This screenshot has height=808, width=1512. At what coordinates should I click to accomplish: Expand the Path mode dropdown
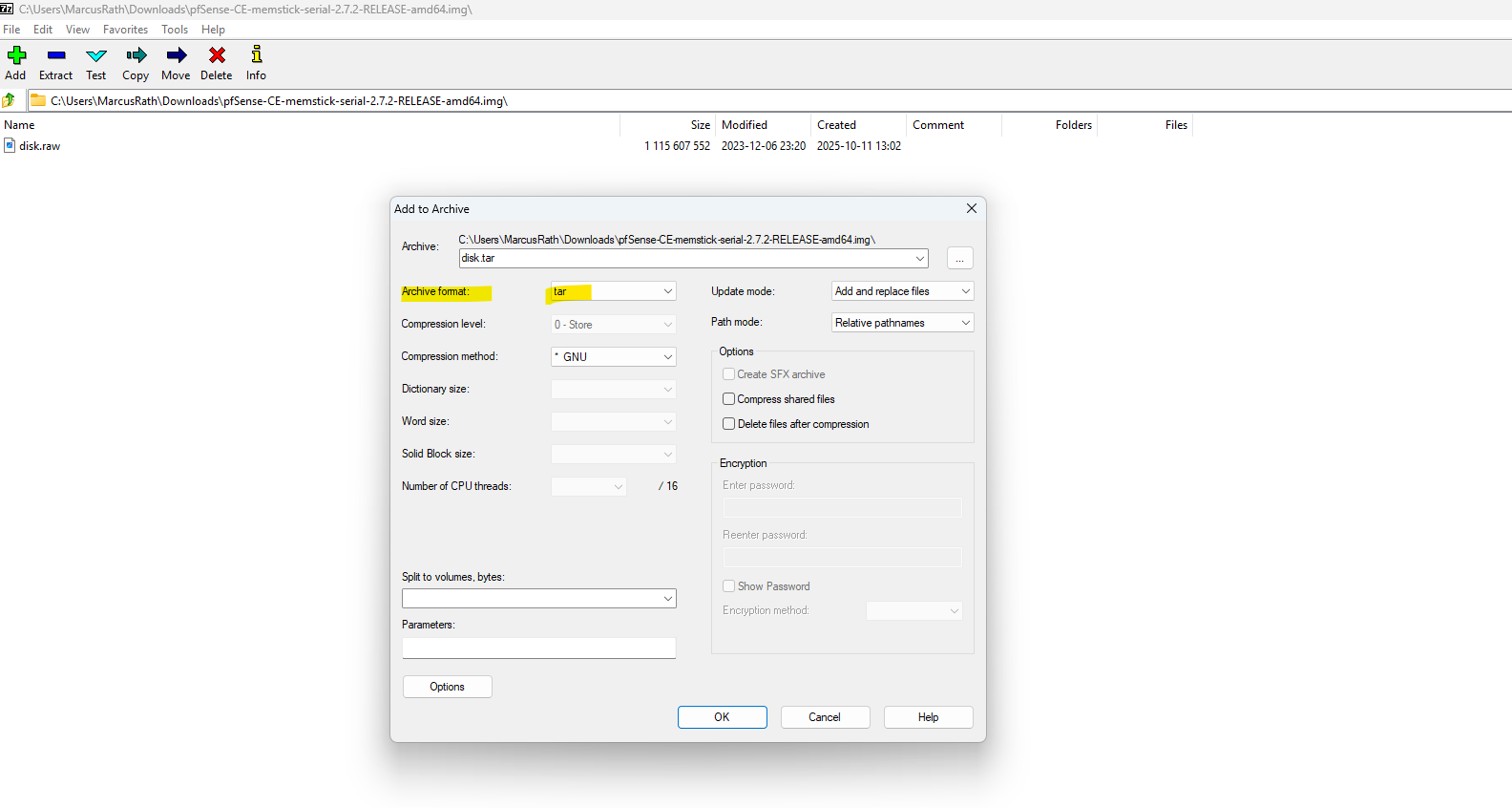[x=902, y=323]
